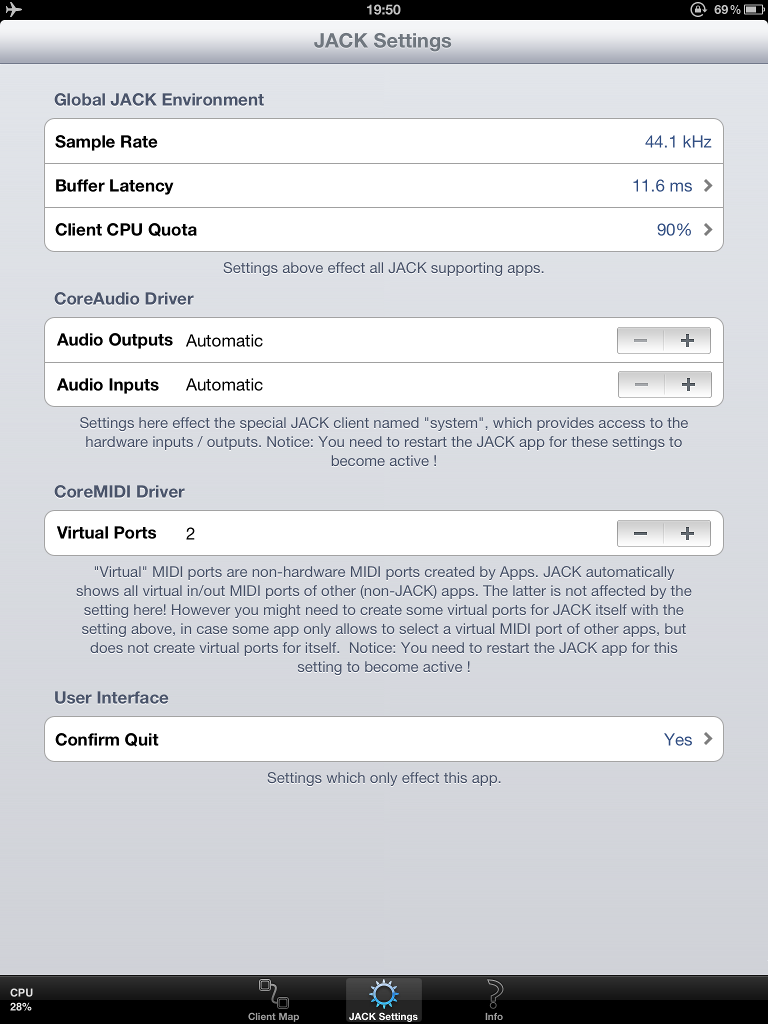Expand Confirm Quit setting chevron
This screenshot has height=1024, width=768.
pyautogui.click(x=708, y=739)
